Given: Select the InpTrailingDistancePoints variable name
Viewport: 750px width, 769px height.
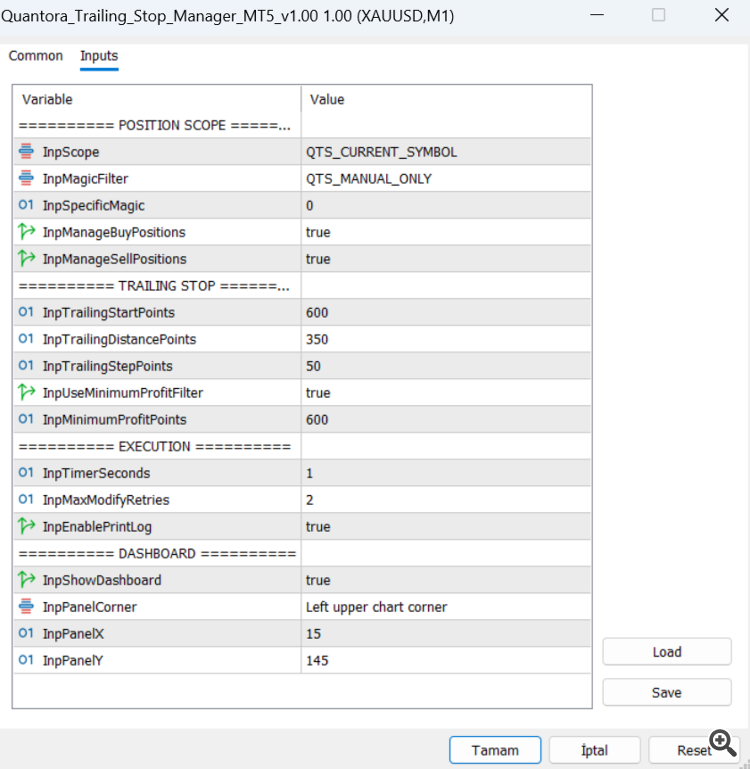Looking at the screenshot, I should pyautogui.click(x=119, y=339).
